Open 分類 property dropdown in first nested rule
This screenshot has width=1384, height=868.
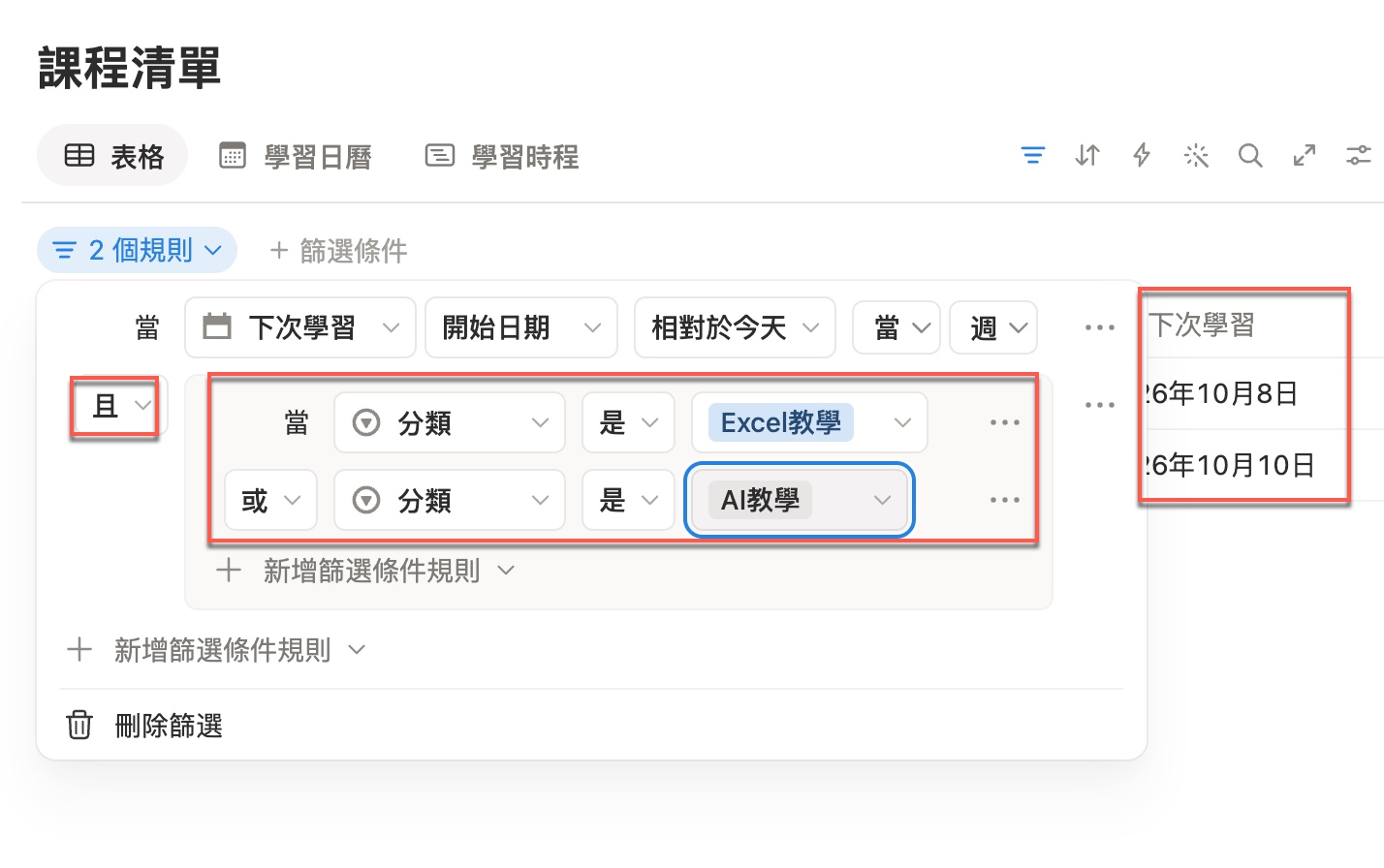[450, 422]
